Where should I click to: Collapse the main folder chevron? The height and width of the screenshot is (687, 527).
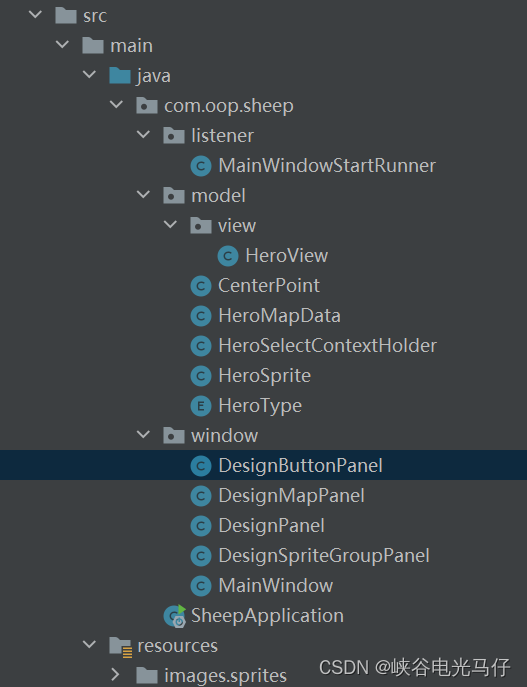click(x=62, y=44)
